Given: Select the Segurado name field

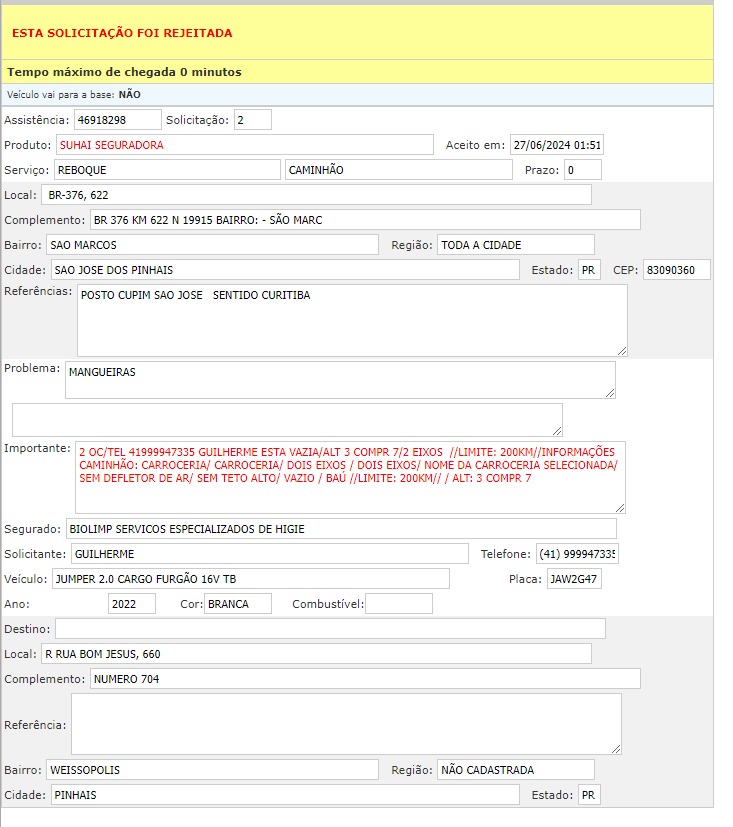Looking at the screenshot, I should (340, 528).
